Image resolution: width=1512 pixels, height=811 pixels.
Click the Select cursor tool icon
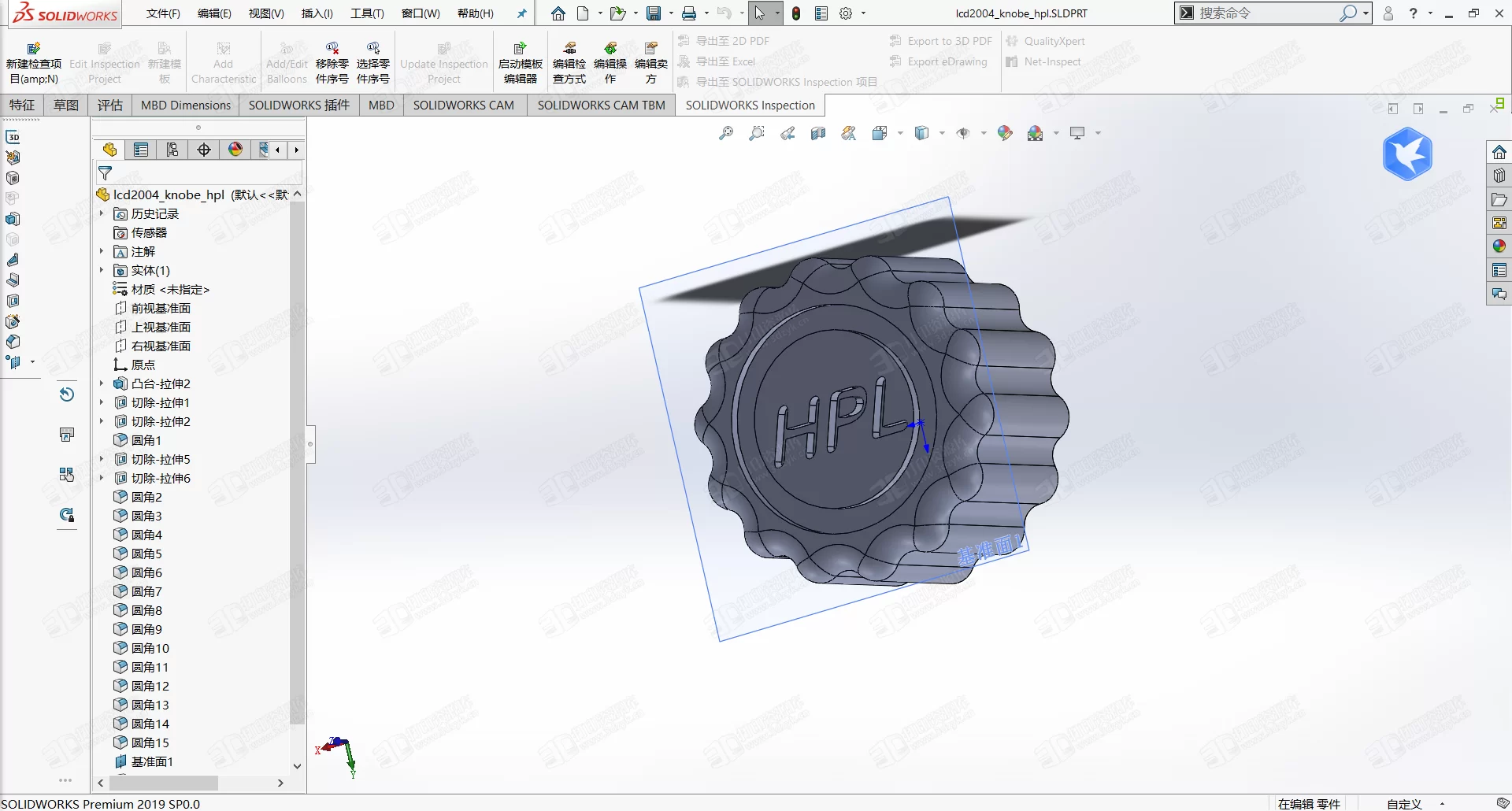(759, 13)
